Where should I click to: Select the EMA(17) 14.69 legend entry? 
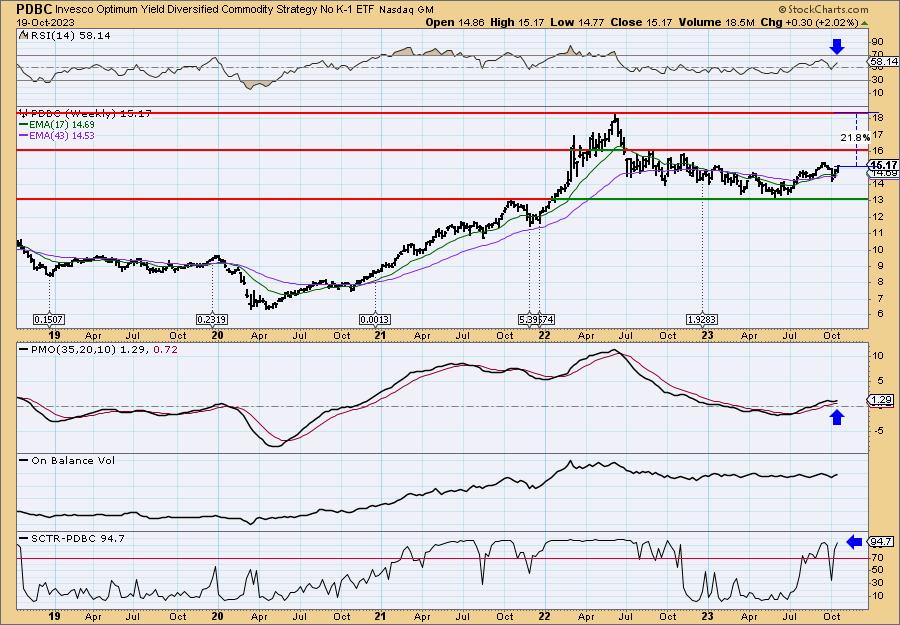point(57,125)
